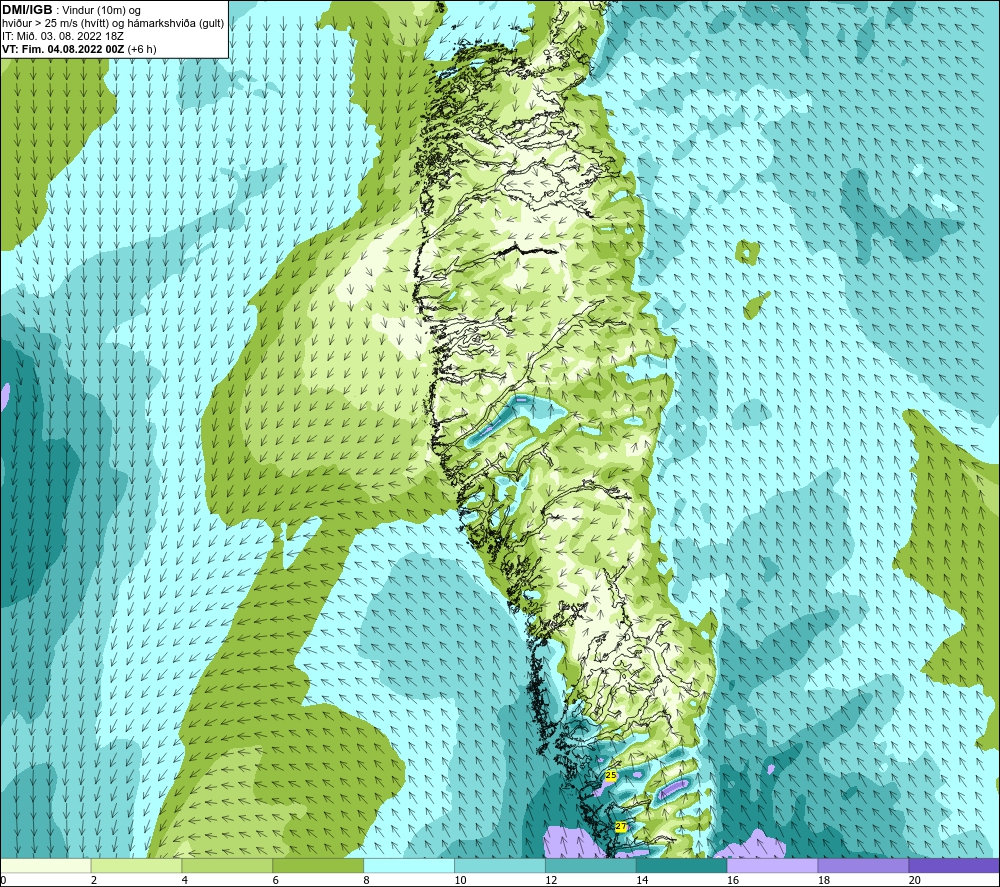Screen dimensions: 1000x887
Task: Click the scale label "10"
Action: (460, 881)
